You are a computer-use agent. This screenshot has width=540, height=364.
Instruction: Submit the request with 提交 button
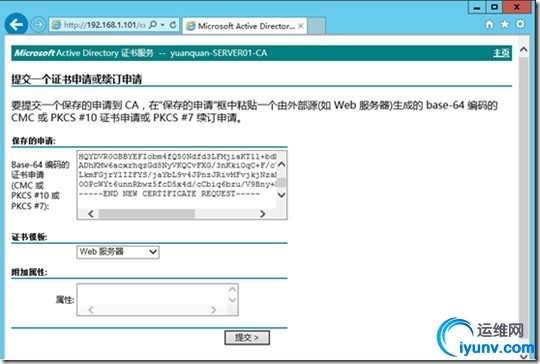click(247, 338)
